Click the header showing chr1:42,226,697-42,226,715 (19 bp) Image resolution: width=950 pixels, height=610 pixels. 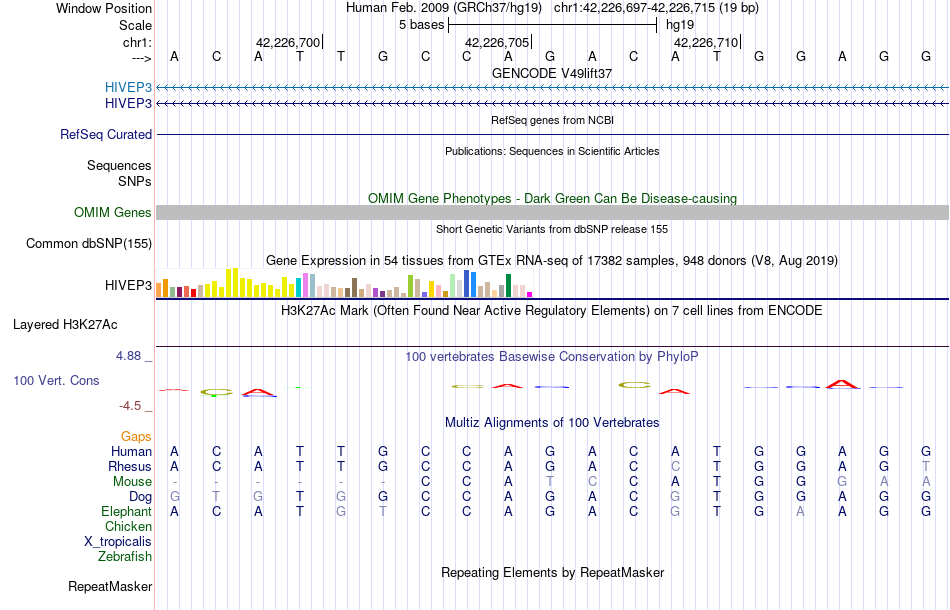coord(656,8)
